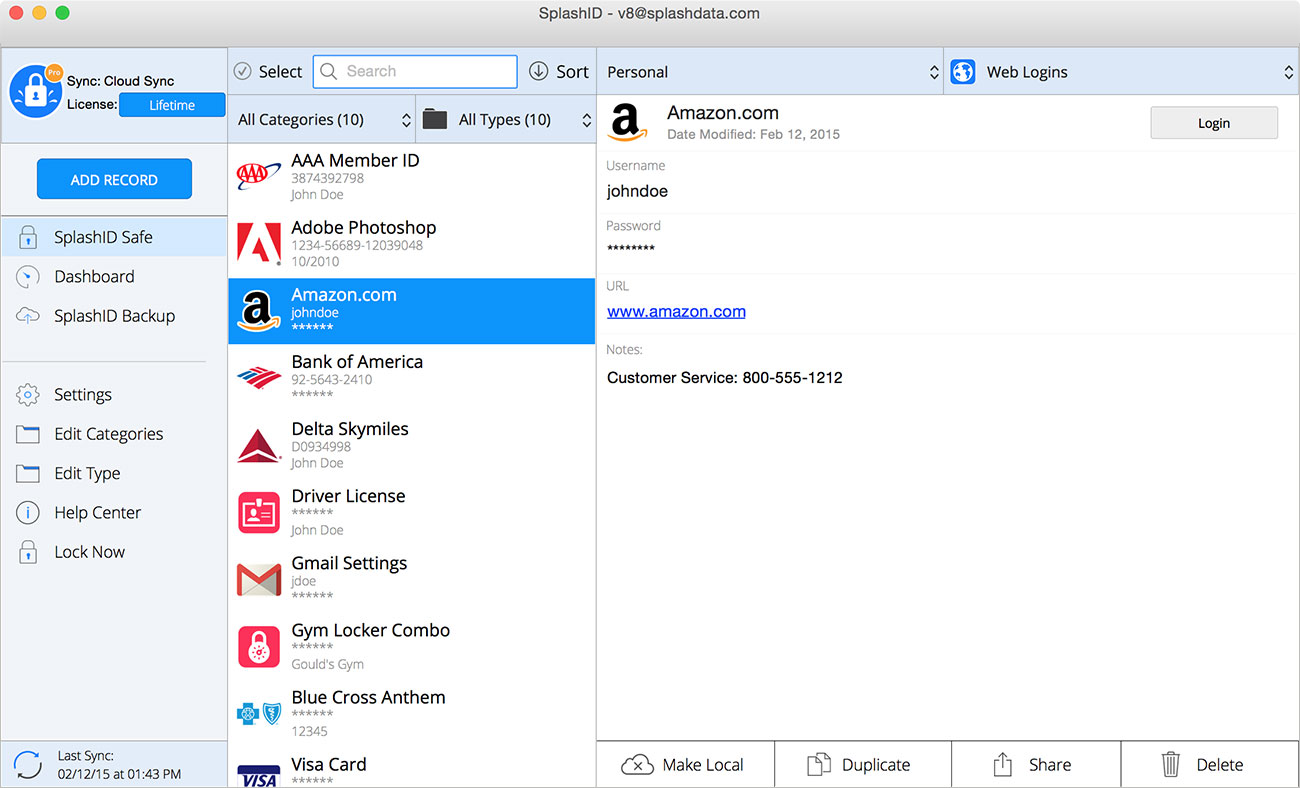1300x788 pixels.
Task: Click the Driver License ID card icon
Action: (259, 512)
